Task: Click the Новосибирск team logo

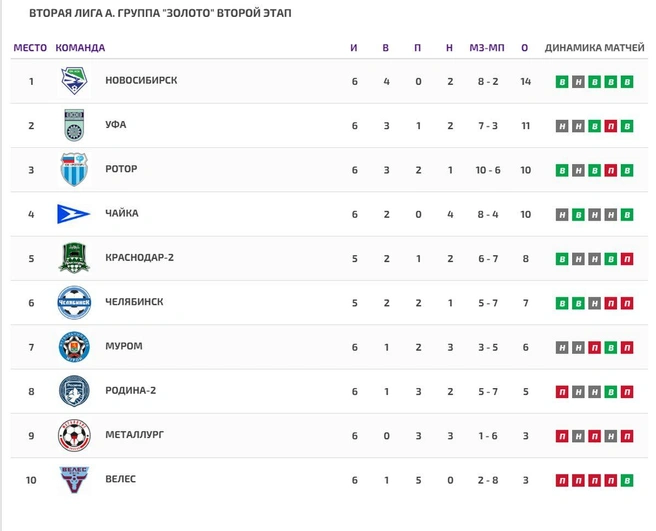Action: click(x=74, y=81)
